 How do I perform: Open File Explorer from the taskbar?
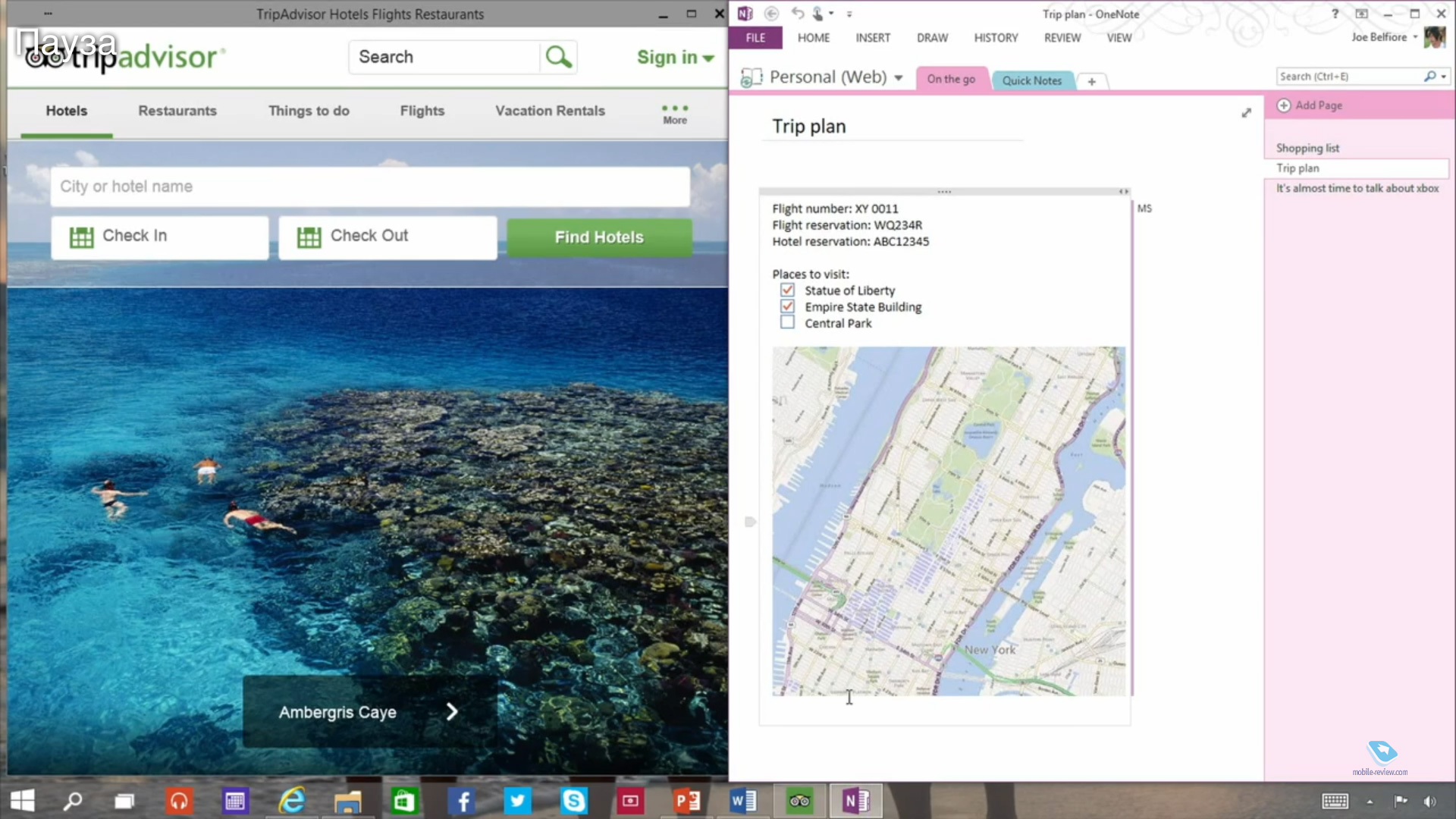347,802
